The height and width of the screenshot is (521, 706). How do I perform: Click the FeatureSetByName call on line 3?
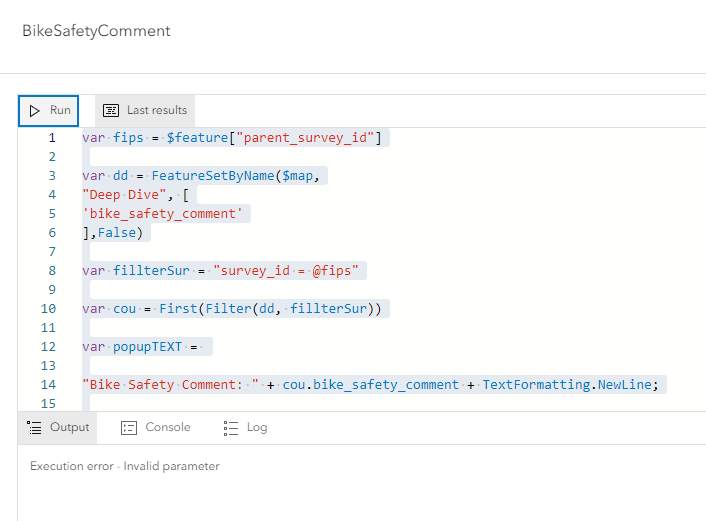[213, 176]
